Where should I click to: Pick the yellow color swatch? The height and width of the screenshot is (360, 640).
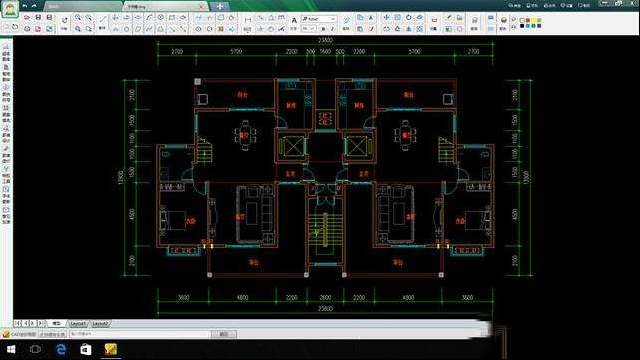[533, 20]
